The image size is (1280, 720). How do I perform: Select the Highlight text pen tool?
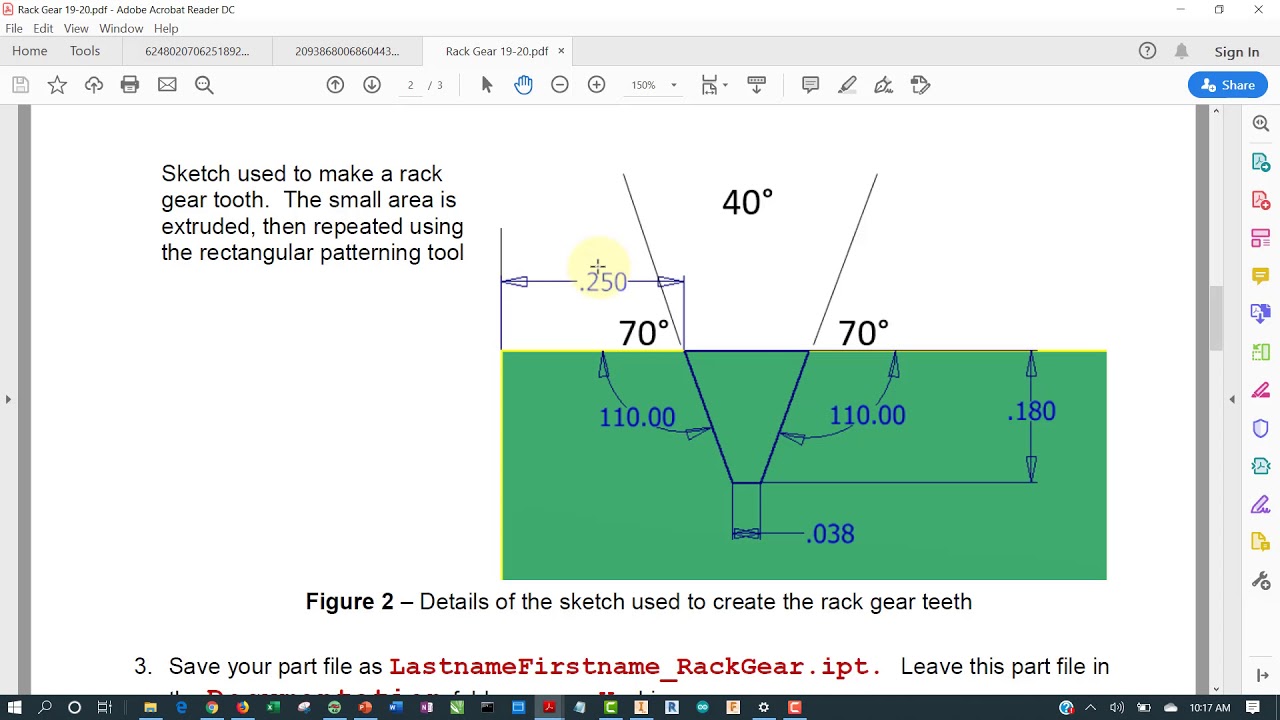[x=848, y=85]
